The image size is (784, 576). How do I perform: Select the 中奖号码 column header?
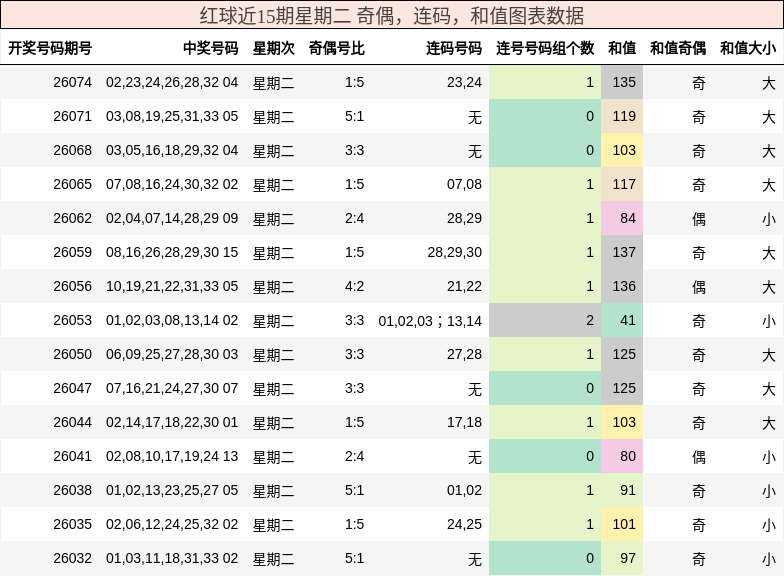coord(210,48)
